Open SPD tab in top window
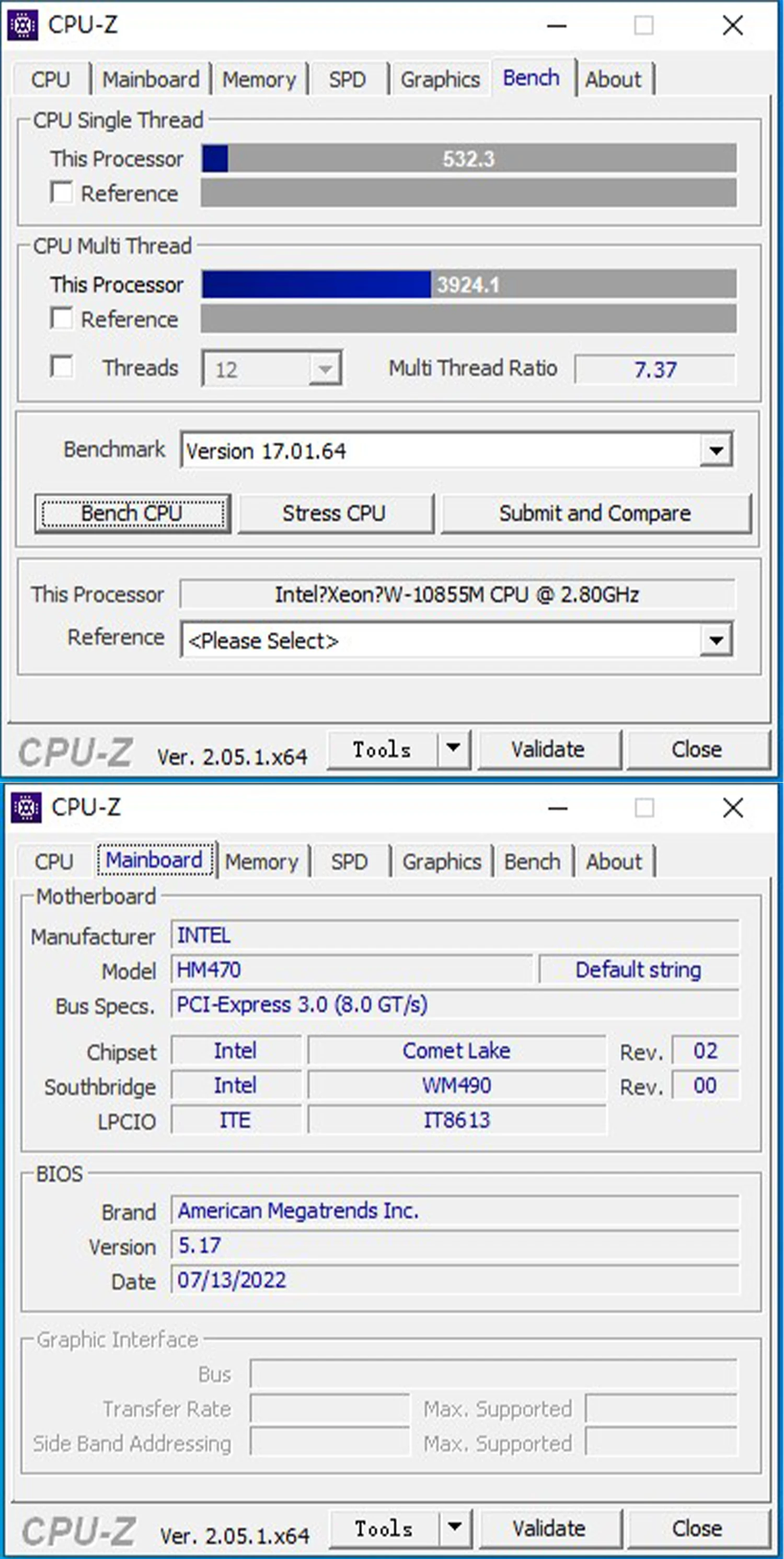The width and height of the screenshot is (784, 1559). (x=348, y=79)
